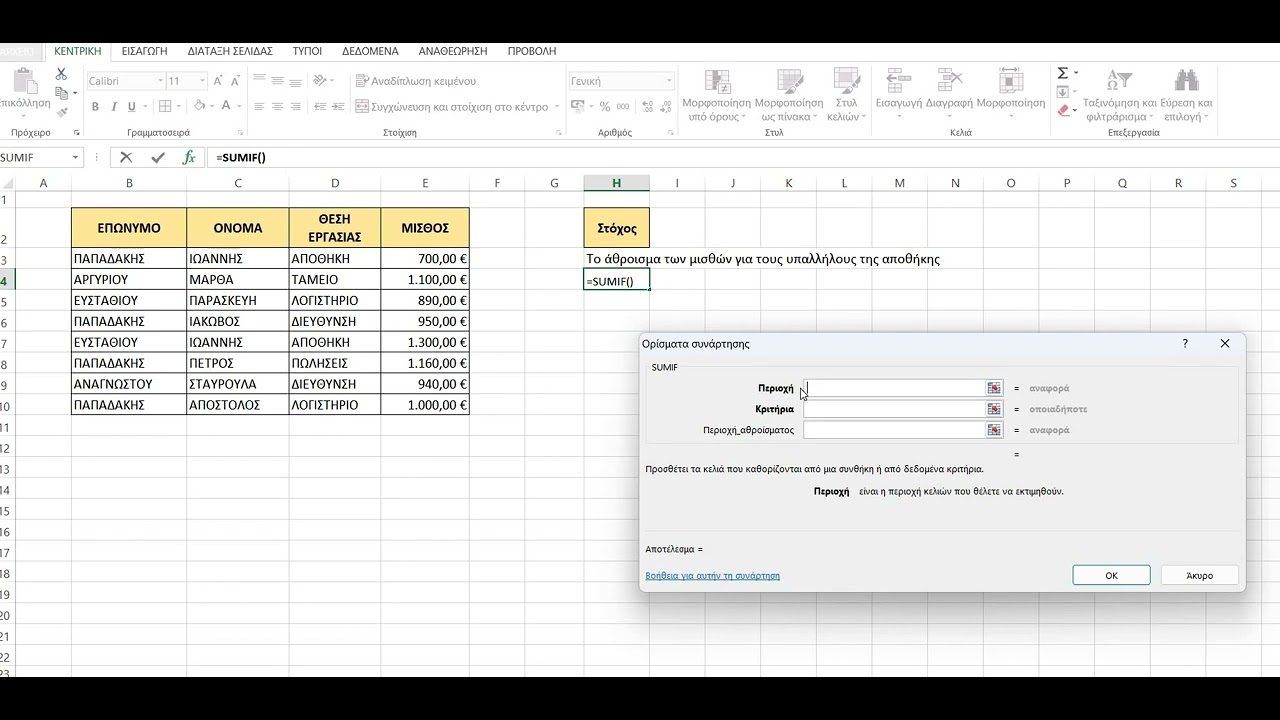Toggle Αναδίπλωση κειμένου wrap text
Image resolution: width=1280 pixels, height=720 pixels.
click(415, 81)
